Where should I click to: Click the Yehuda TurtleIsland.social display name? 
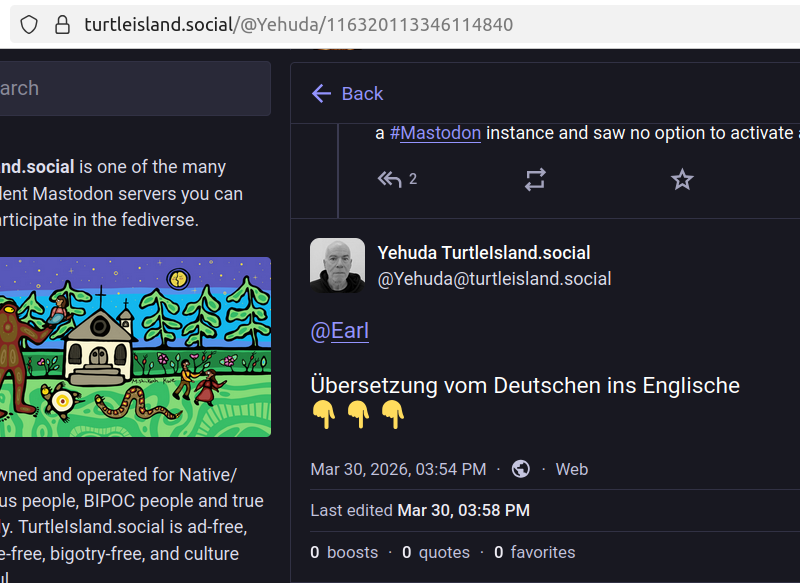pos(484,253)
